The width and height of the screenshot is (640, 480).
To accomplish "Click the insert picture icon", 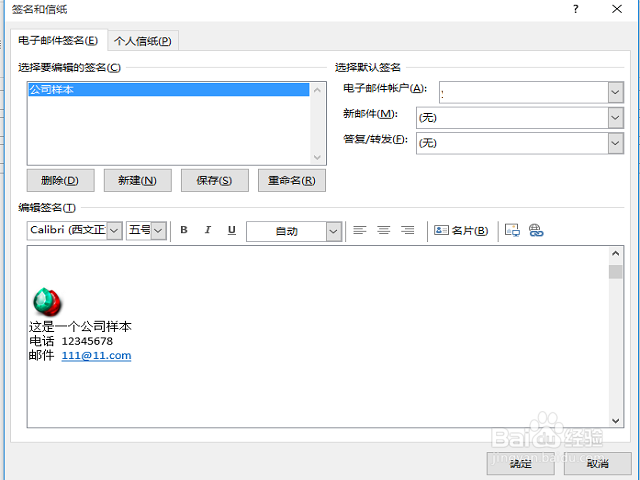I will click(512, 231).
